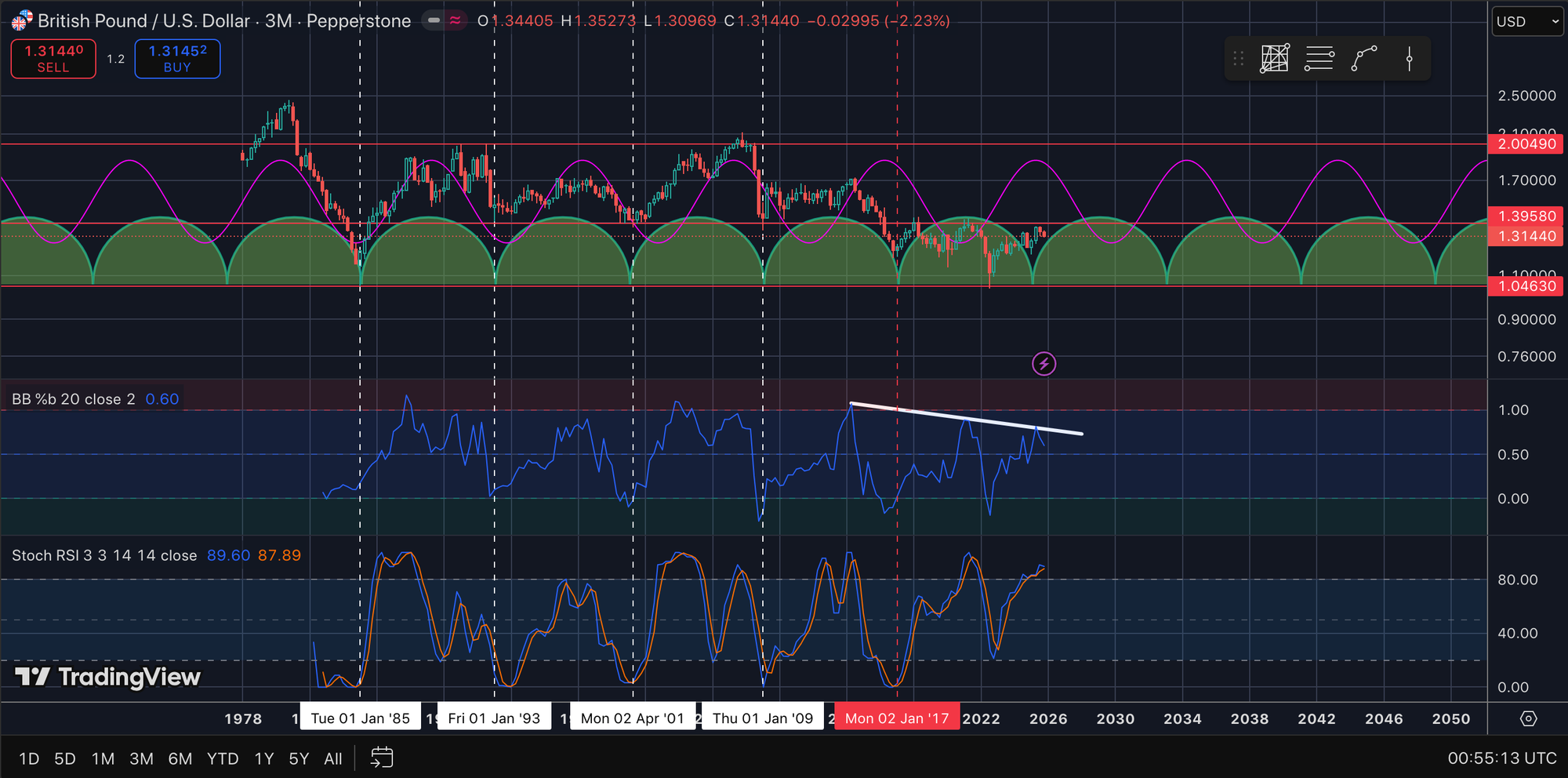The image size is (1568, 778).
Task: Select the curve drawing tool
Action: click(x=1364, y=59)
